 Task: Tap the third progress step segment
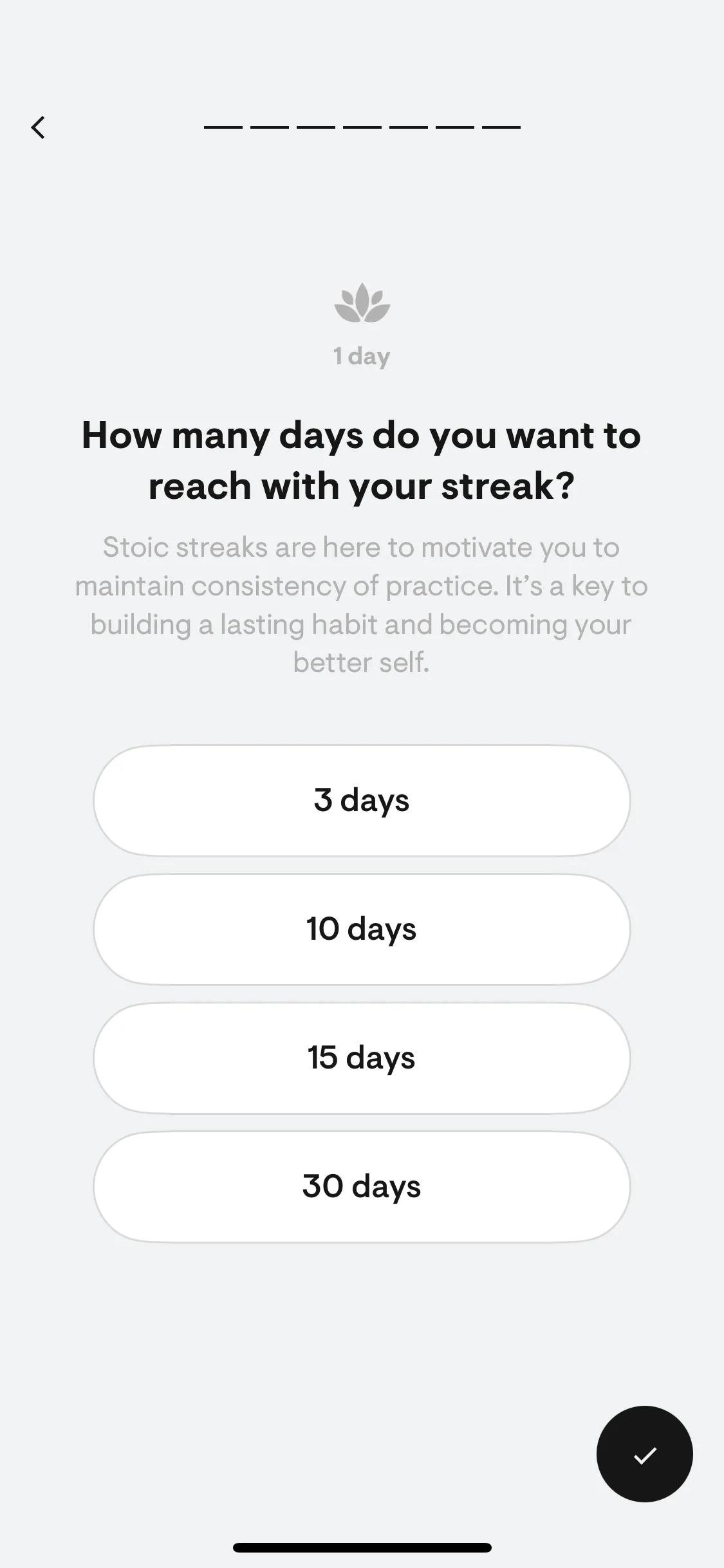coord(316,127)
